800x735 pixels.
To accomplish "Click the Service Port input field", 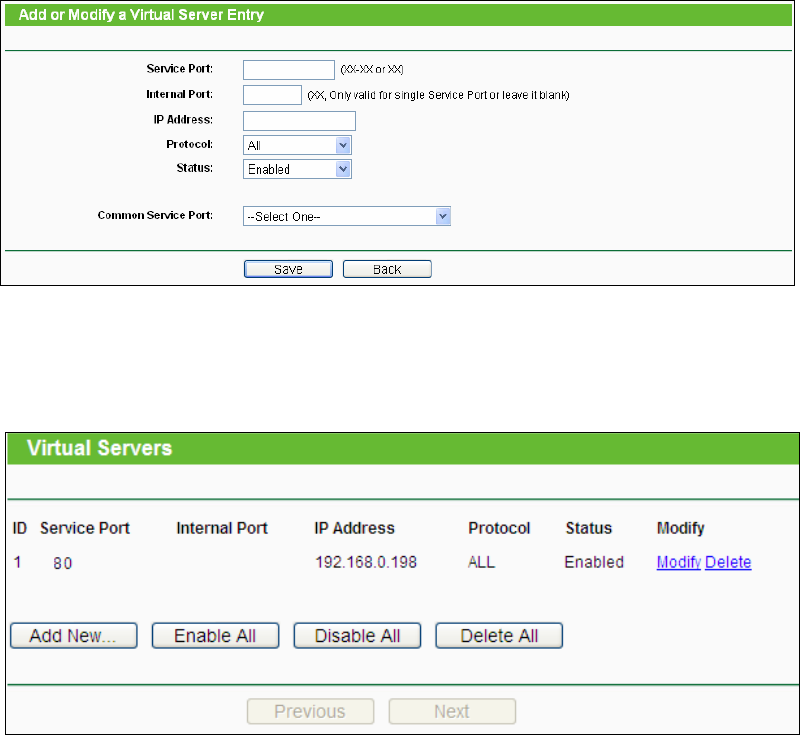I will [x=288, y=70].
